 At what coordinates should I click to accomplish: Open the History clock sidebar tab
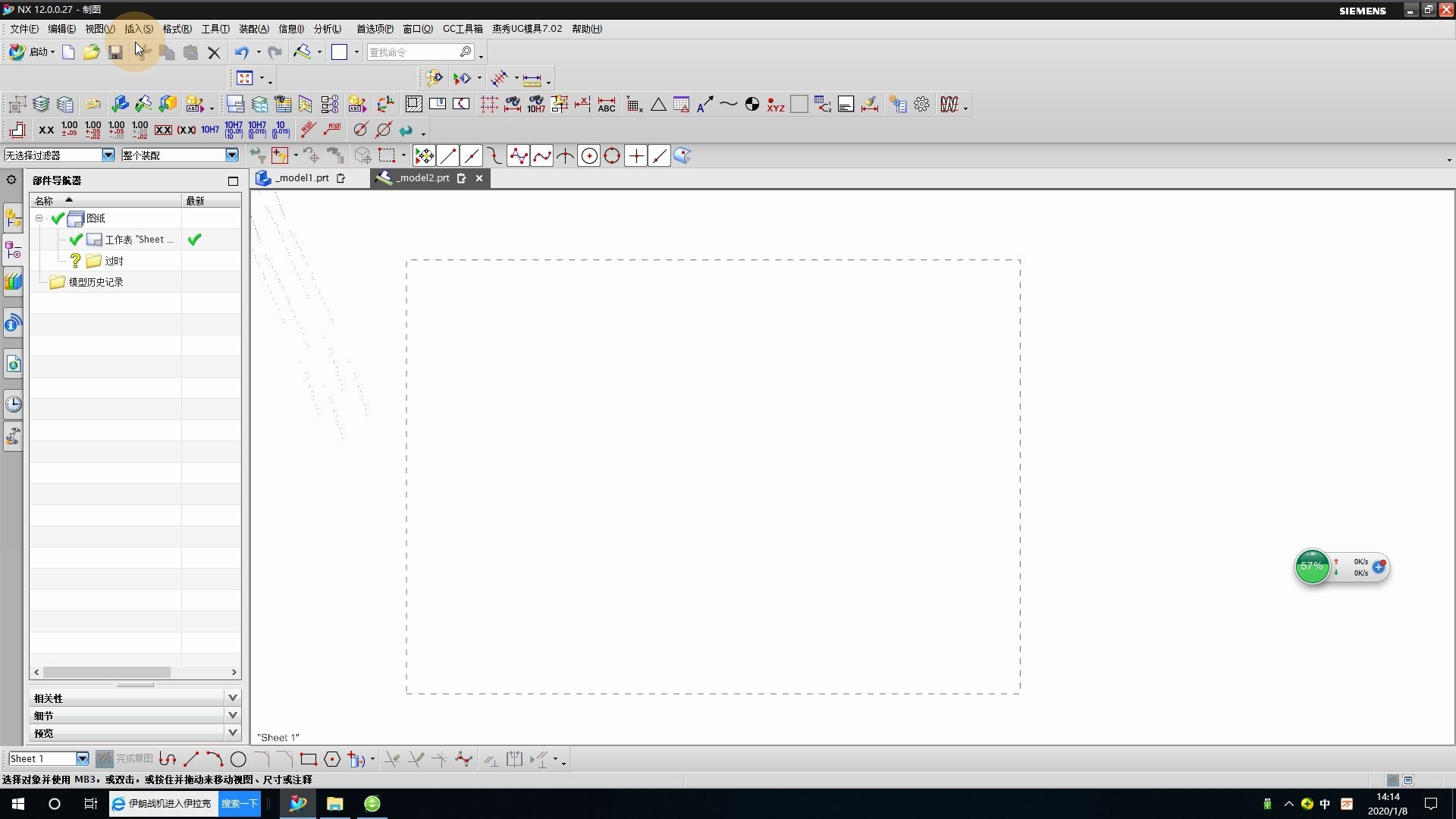click(13, 404)
